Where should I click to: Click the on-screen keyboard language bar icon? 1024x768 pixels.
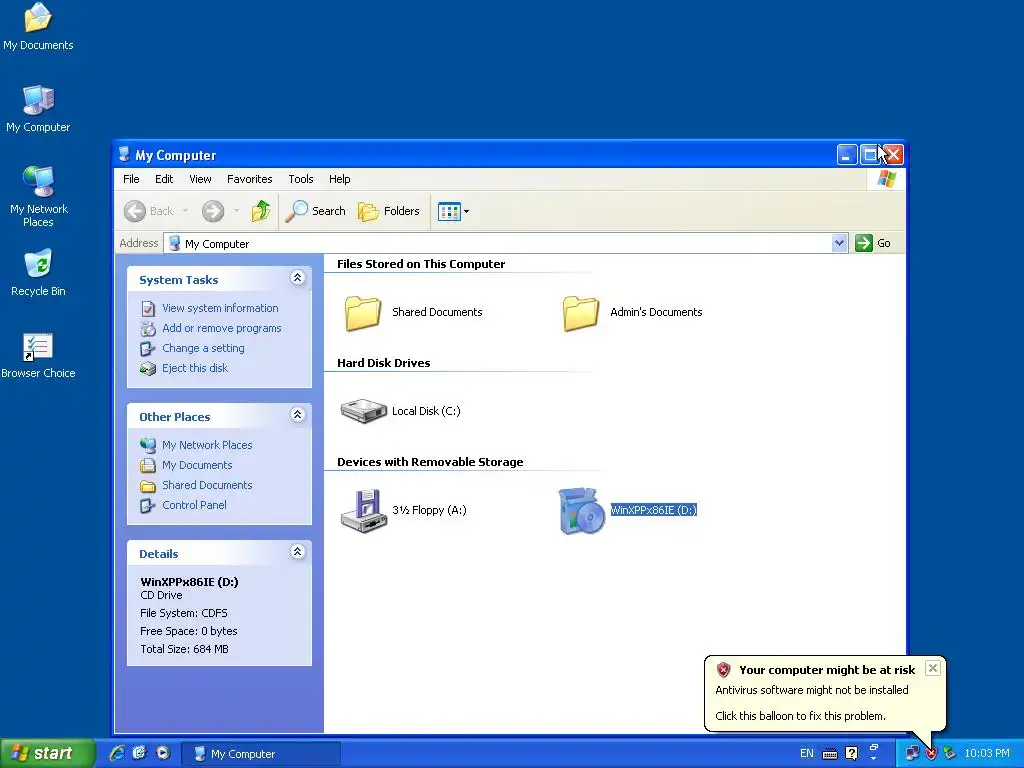tap(829, 754)
